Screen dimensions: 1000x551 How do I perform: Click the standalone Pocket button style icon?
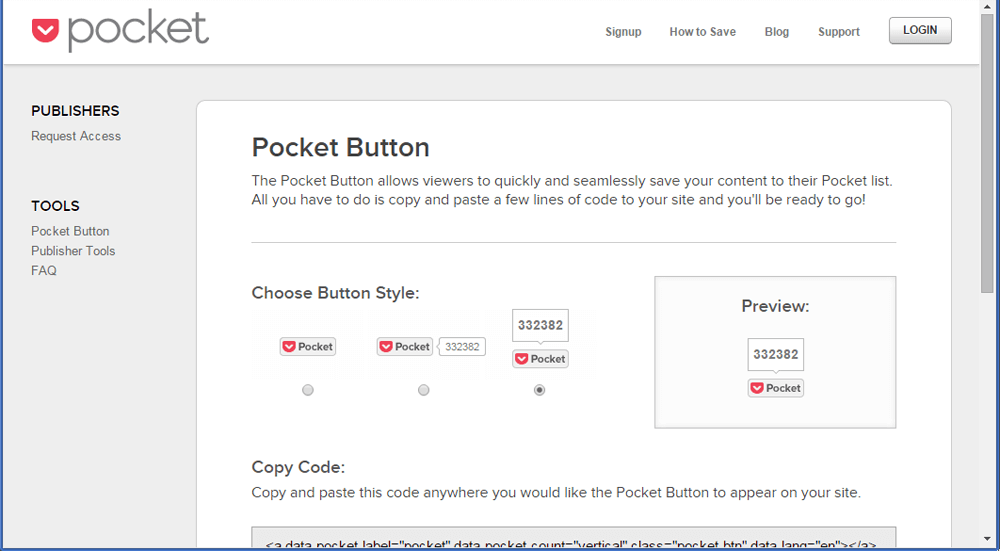307,347
